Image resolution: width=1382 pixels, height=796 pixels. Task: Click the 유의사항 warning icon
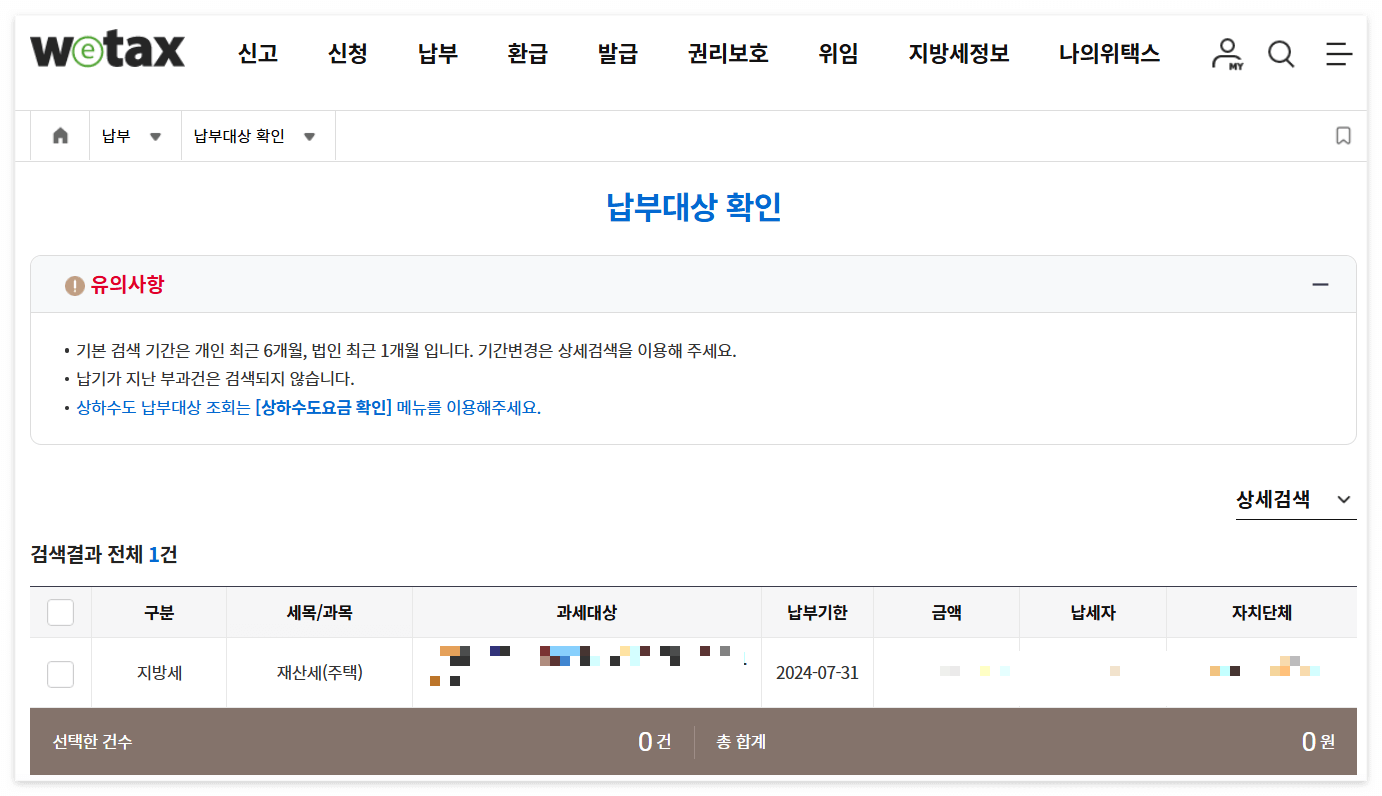pyautogui.click(x=72, y=285)
